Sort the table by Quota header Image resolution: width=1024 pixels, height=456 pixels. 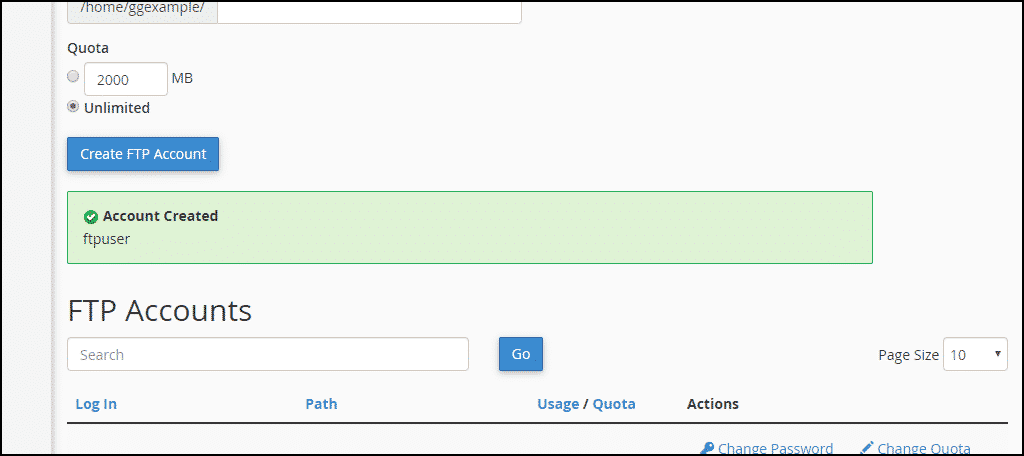point(614,404)
